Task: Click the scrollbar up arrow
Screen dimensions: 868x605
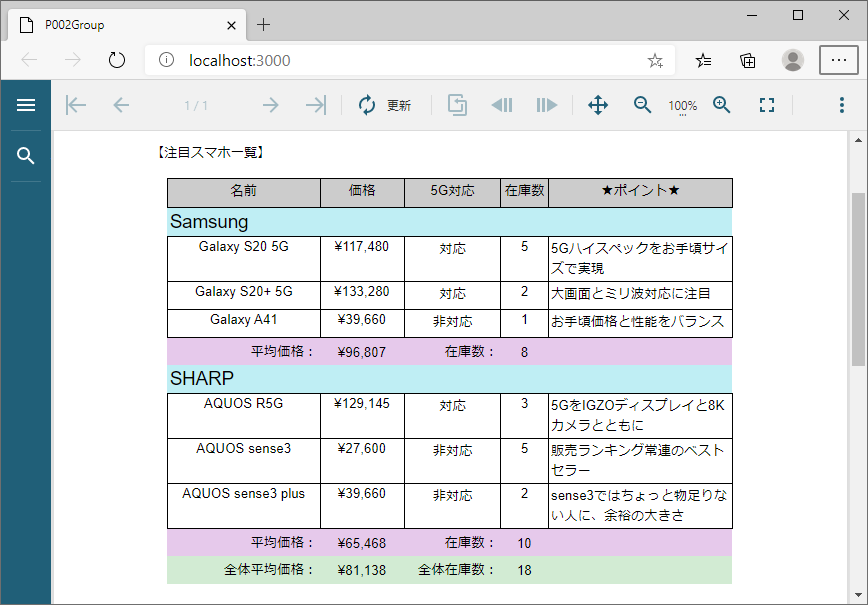Action: coord(858,140)
